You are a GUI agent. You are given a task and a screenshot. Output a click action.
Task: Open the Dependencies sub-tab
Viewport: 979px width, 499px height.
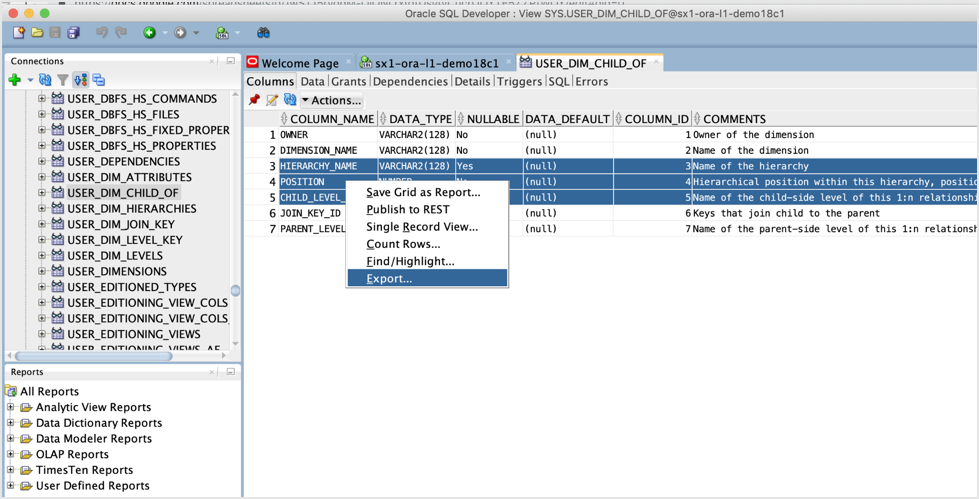click(x=410, y=81)
